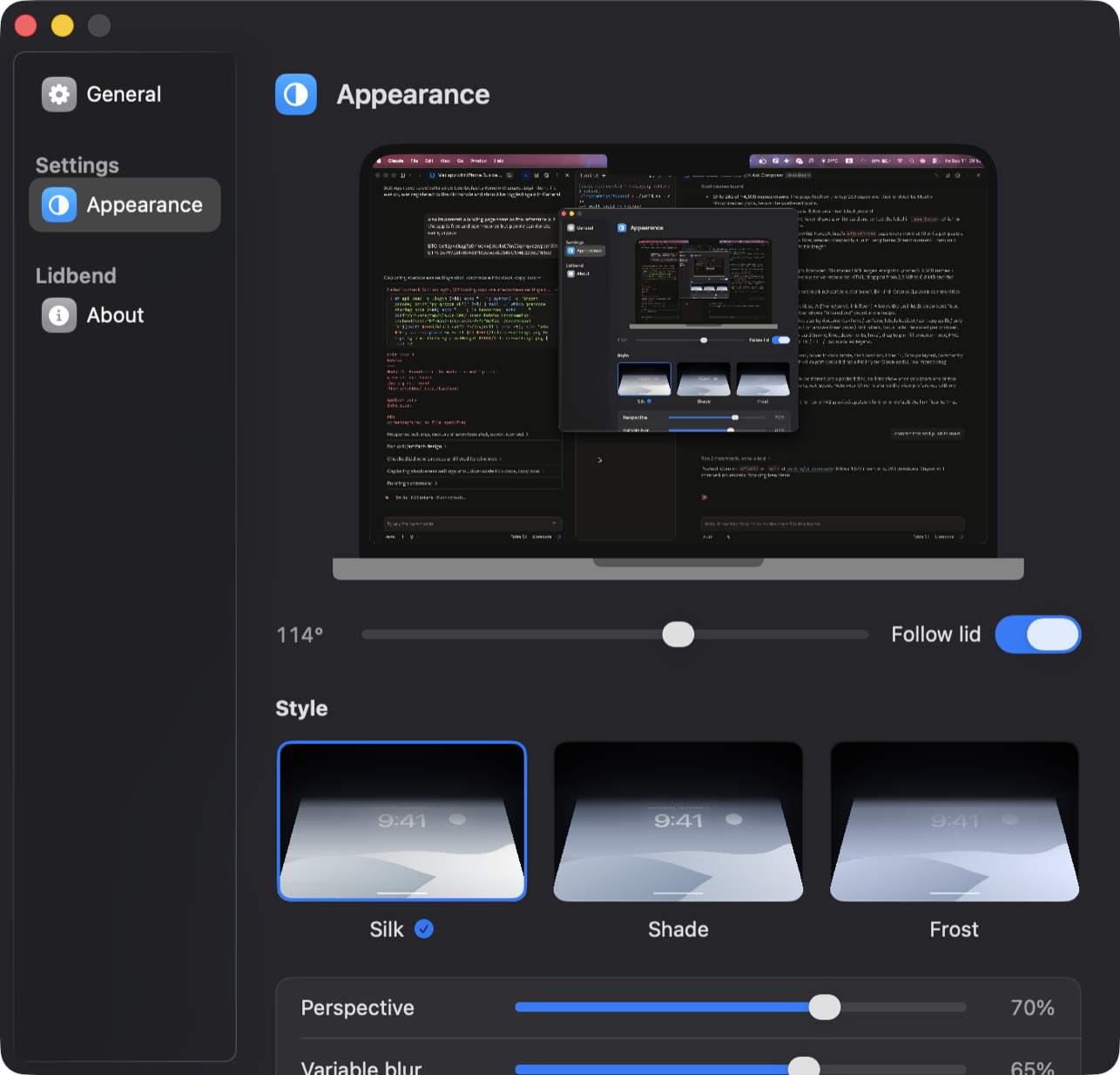Click the About info icon
Viewport: 1120px width, 1075px height.
59,315
